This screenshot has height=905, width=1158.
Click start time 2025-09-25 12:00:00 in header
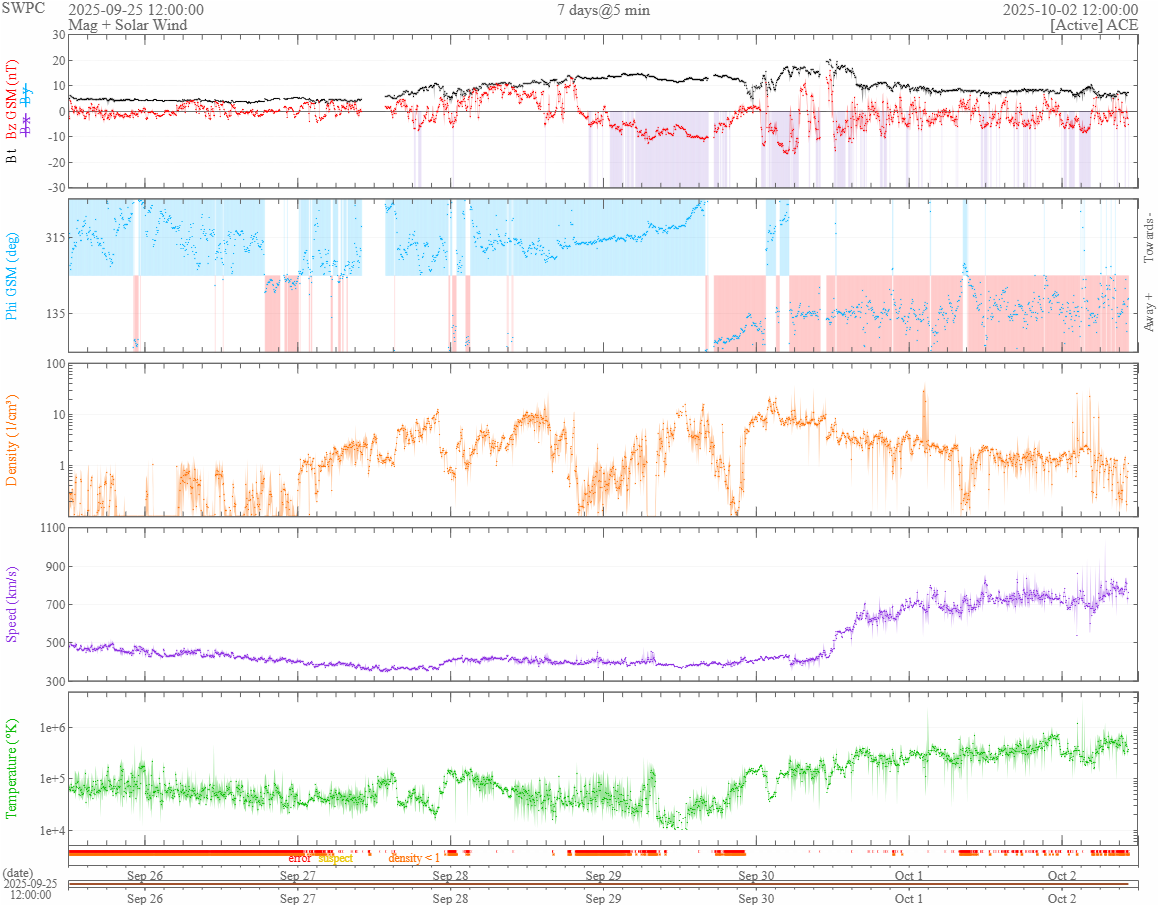click(x=136, y=10)
